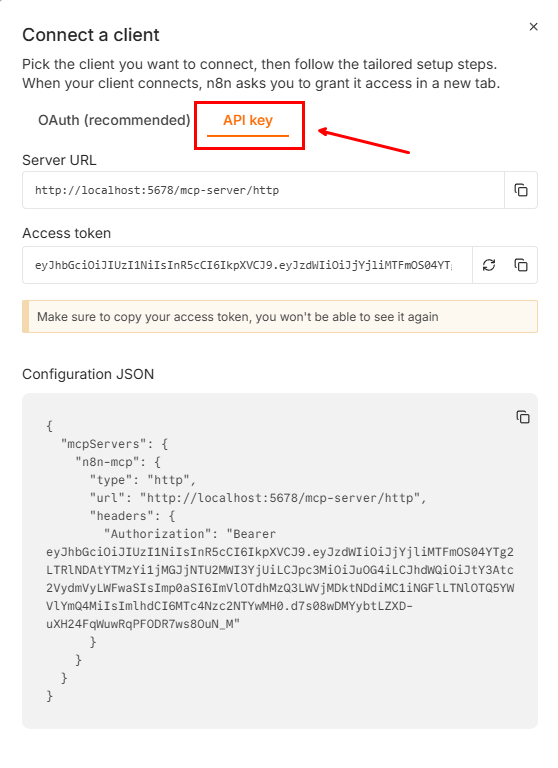Copy the Server URL with its copy icon

point(520,190)
